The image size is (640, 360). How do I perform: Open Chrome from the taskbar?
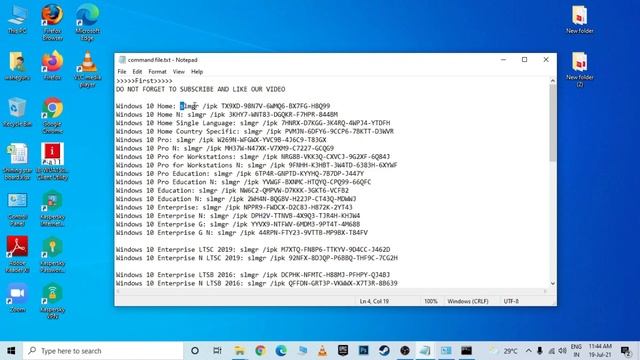click(260, 351)
